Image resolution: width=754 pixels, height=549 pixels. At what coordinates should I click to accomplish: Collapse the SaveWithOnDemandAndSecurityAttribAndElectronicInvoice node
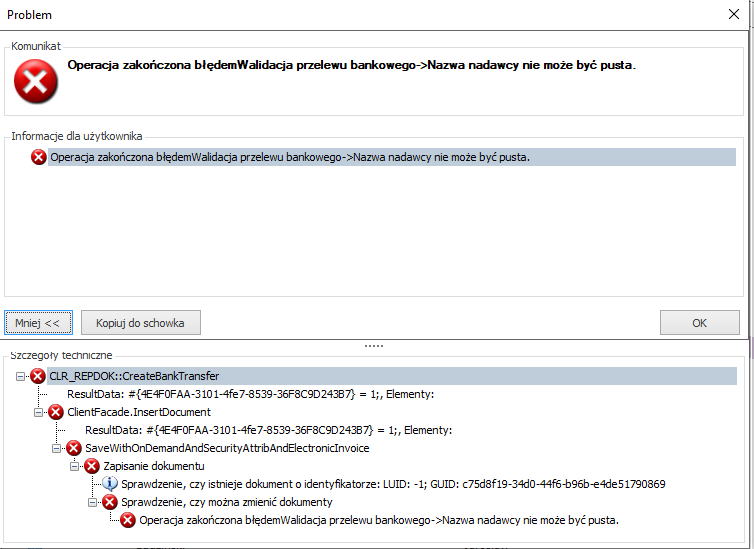point(56,449)
